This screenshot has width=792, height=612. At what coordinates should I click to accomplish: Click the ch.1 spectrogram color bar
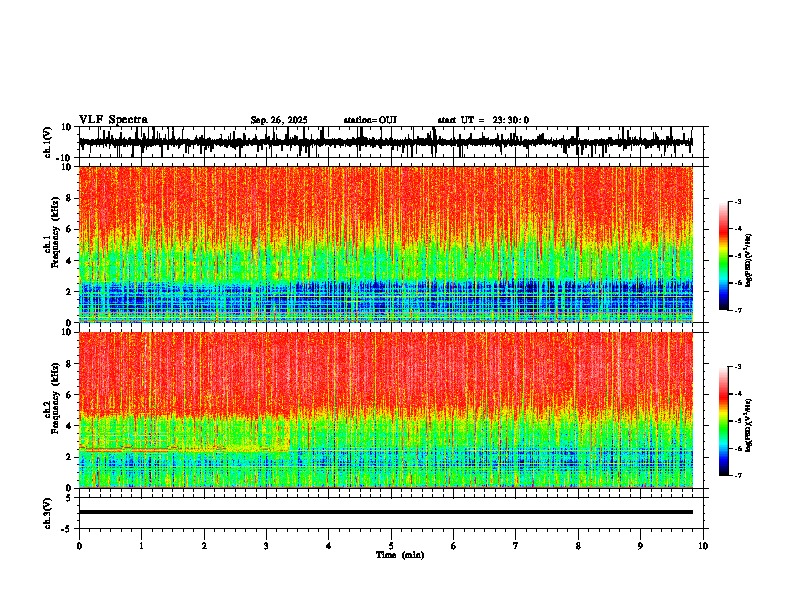[724, 256]
